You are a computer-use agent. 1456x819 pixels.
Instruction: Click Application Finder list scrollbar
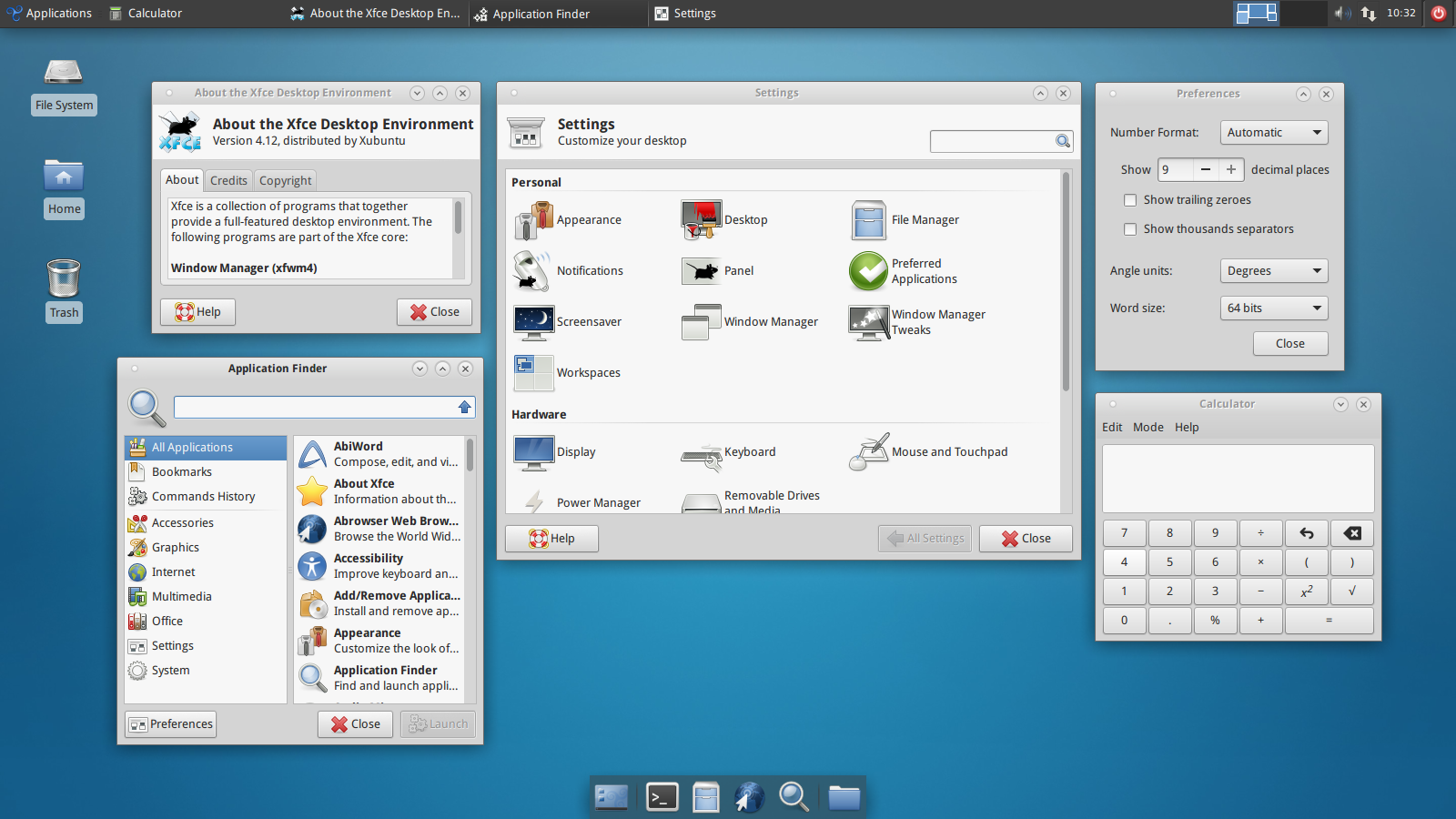tap(470, 454)
